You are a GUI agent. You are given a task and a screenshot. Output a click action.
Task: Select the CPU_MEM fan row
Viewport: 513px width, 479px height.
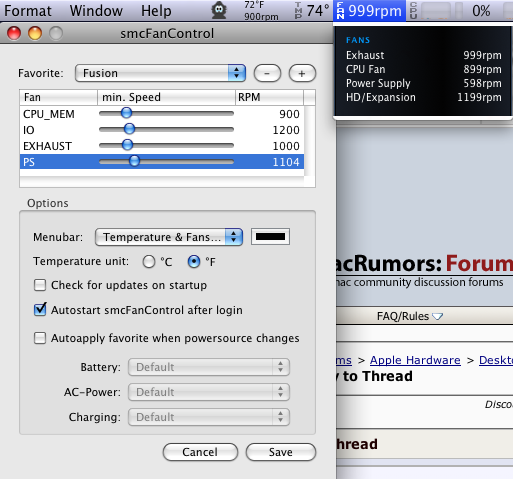click(162, 114)
